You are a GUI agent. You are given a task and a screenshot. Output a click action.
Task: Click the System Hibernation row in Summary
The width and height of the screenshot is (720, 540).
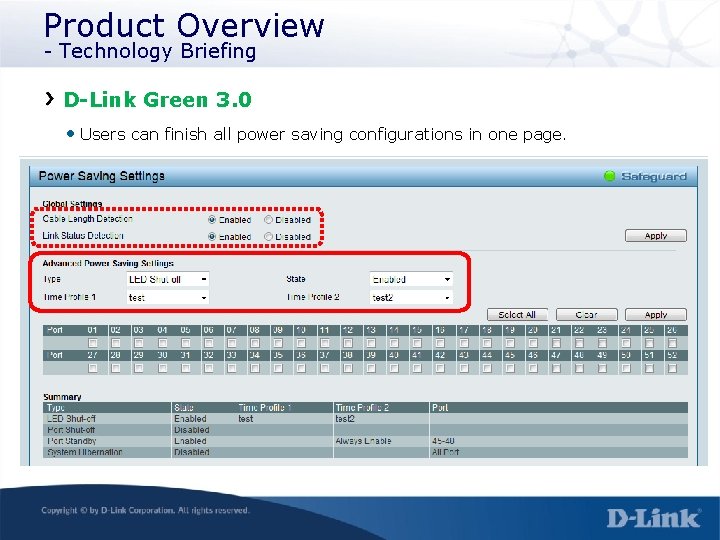click(366, 452)
